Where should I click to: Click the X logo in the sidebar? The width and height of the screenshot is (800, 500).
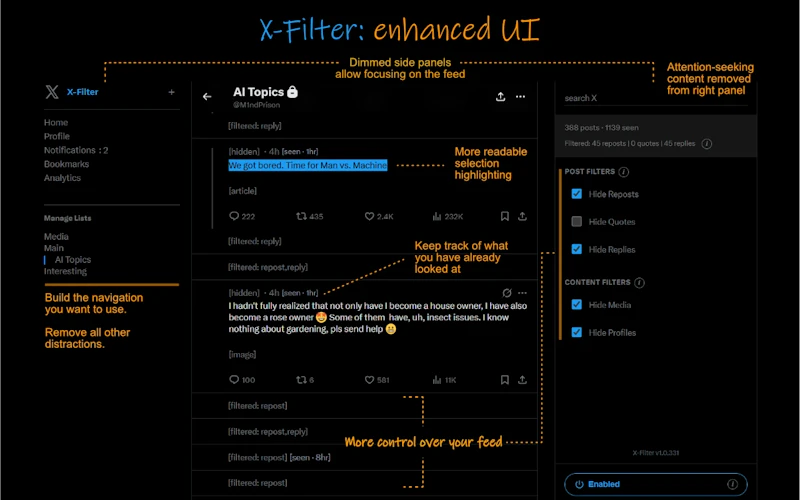click(52, 92)
